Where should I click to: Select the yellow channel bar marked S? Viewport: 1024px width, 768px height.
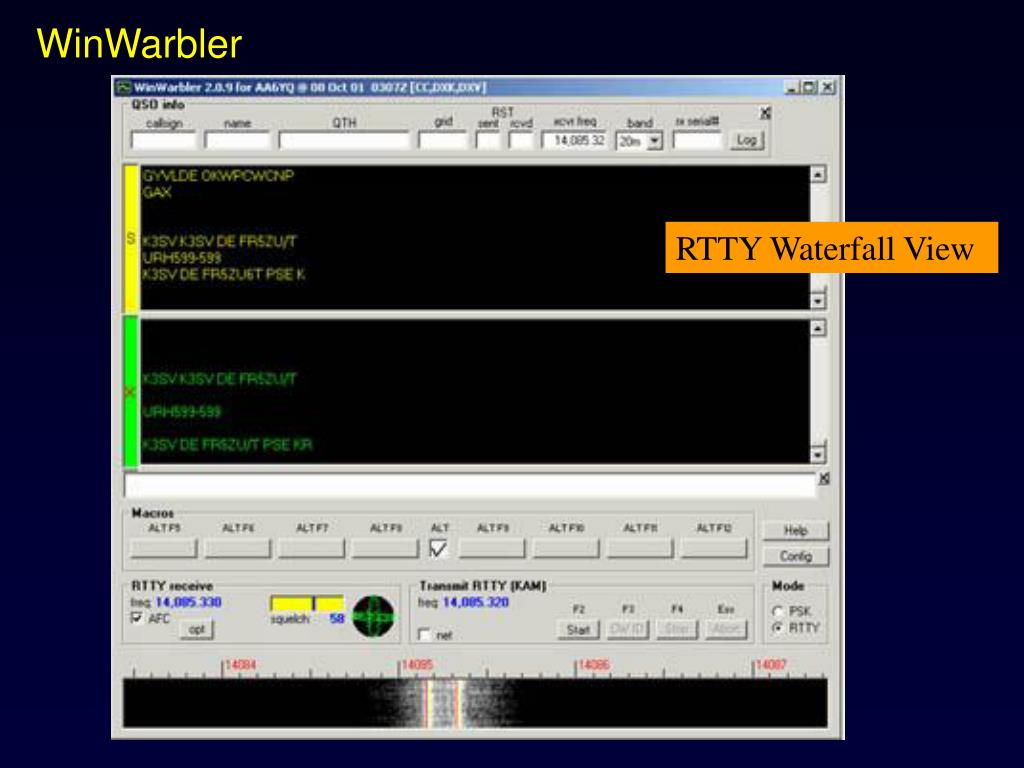[x=131, y=238]
